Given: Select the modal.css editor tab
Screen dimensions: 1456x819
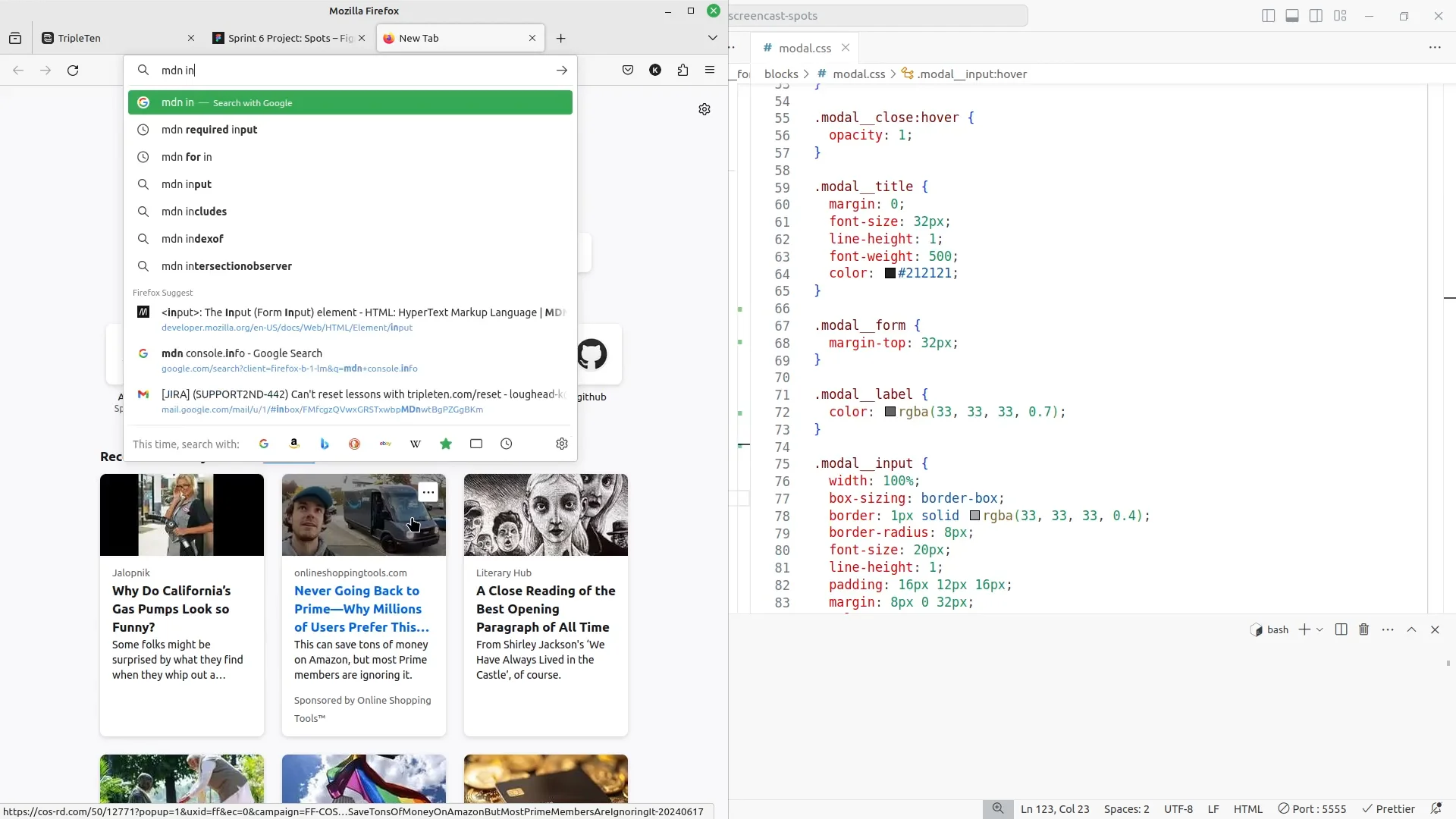Looking at the screenshot, I should pos(803,48).
